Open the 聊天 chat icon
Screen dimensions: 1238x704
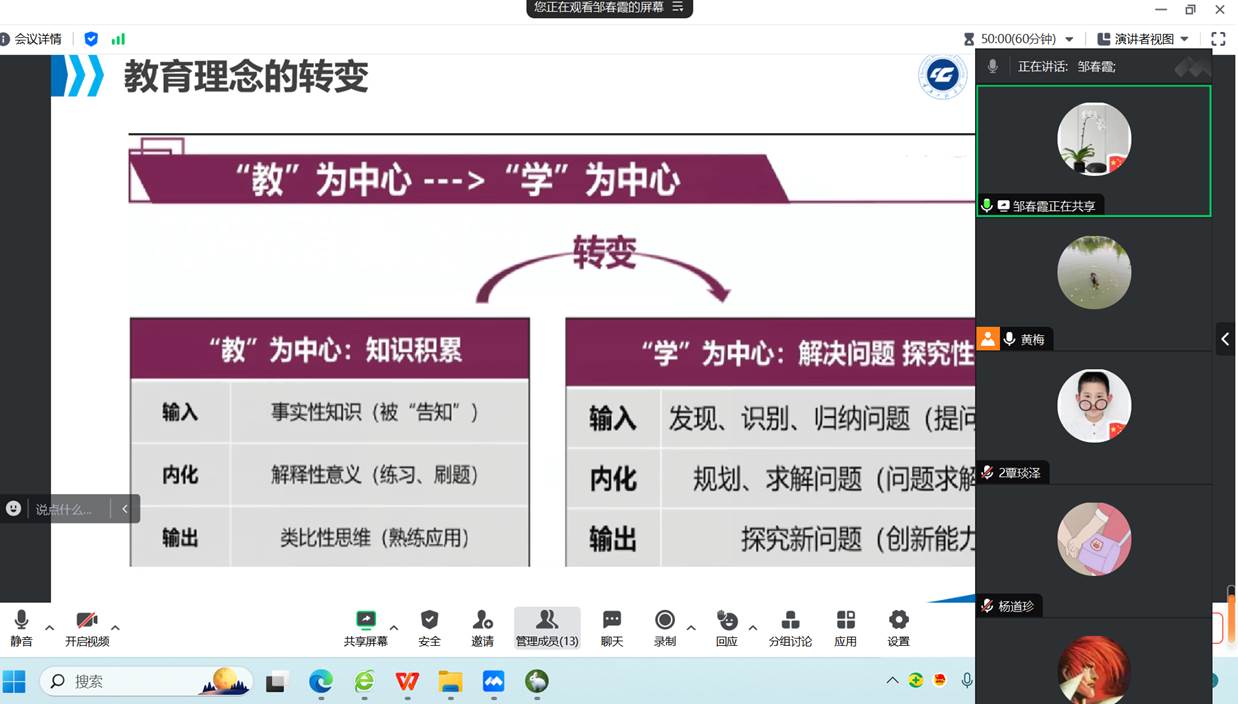coord(612,621)
